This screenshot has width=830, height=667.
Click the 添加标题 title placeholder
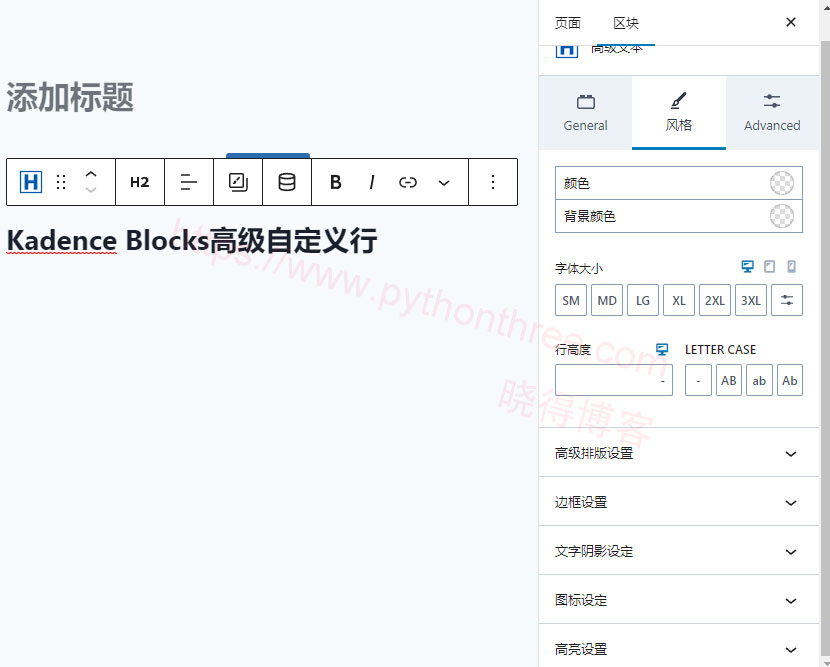70,97
